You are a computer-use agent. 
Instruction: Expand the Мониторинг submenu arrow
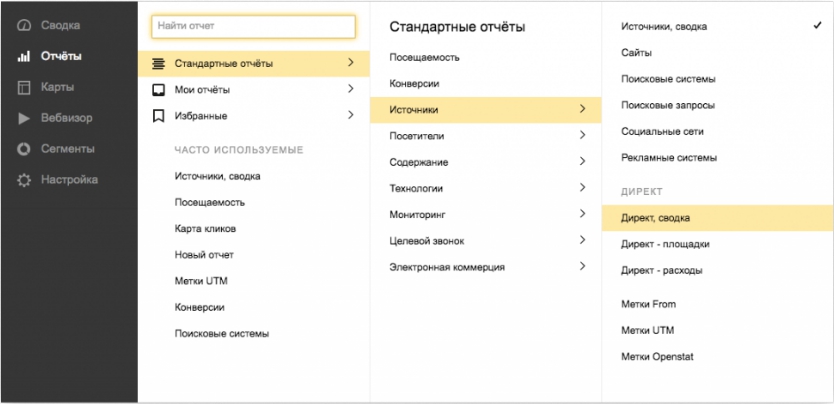pos(582,214)
